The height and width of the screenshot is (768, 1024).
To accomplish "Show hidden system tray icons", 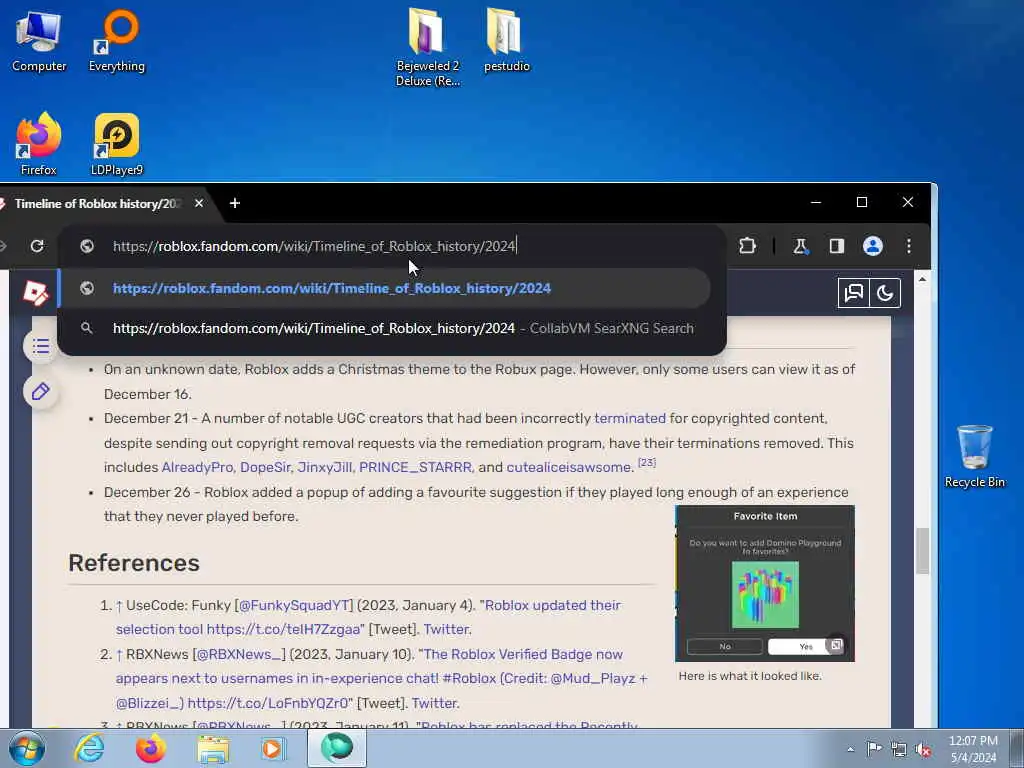I will pos(850,749).
